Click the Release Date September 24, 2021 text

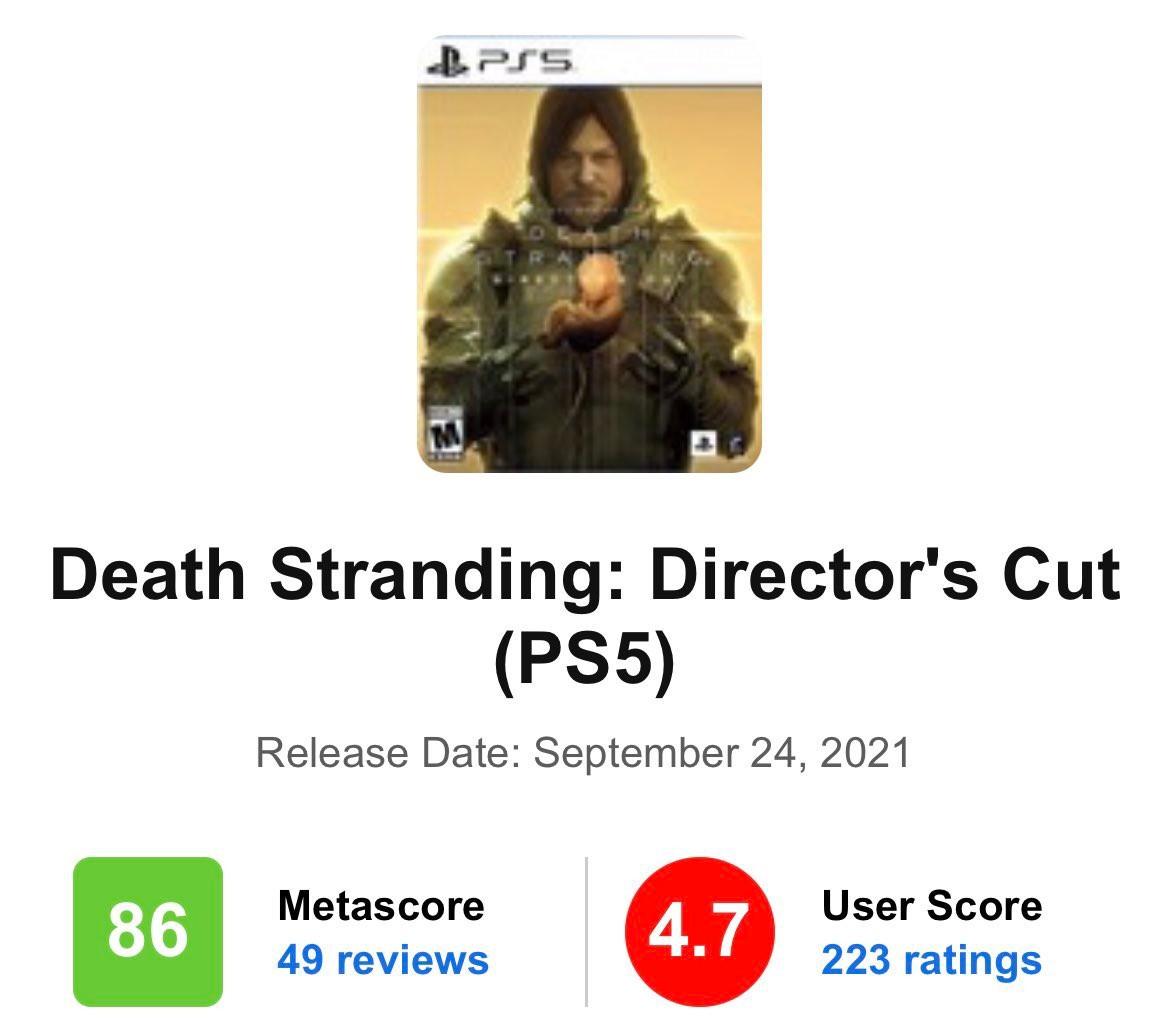click(584, 752)
